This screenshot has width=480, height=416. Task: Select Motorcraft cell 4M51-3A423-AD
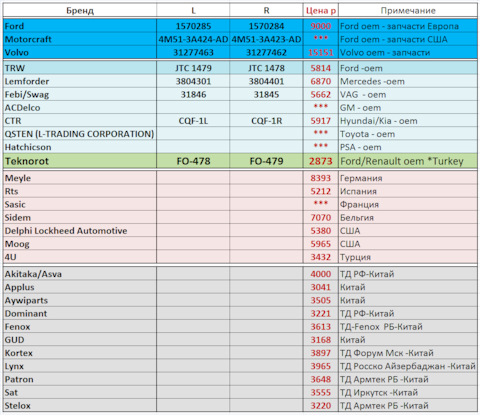point(266,39)
